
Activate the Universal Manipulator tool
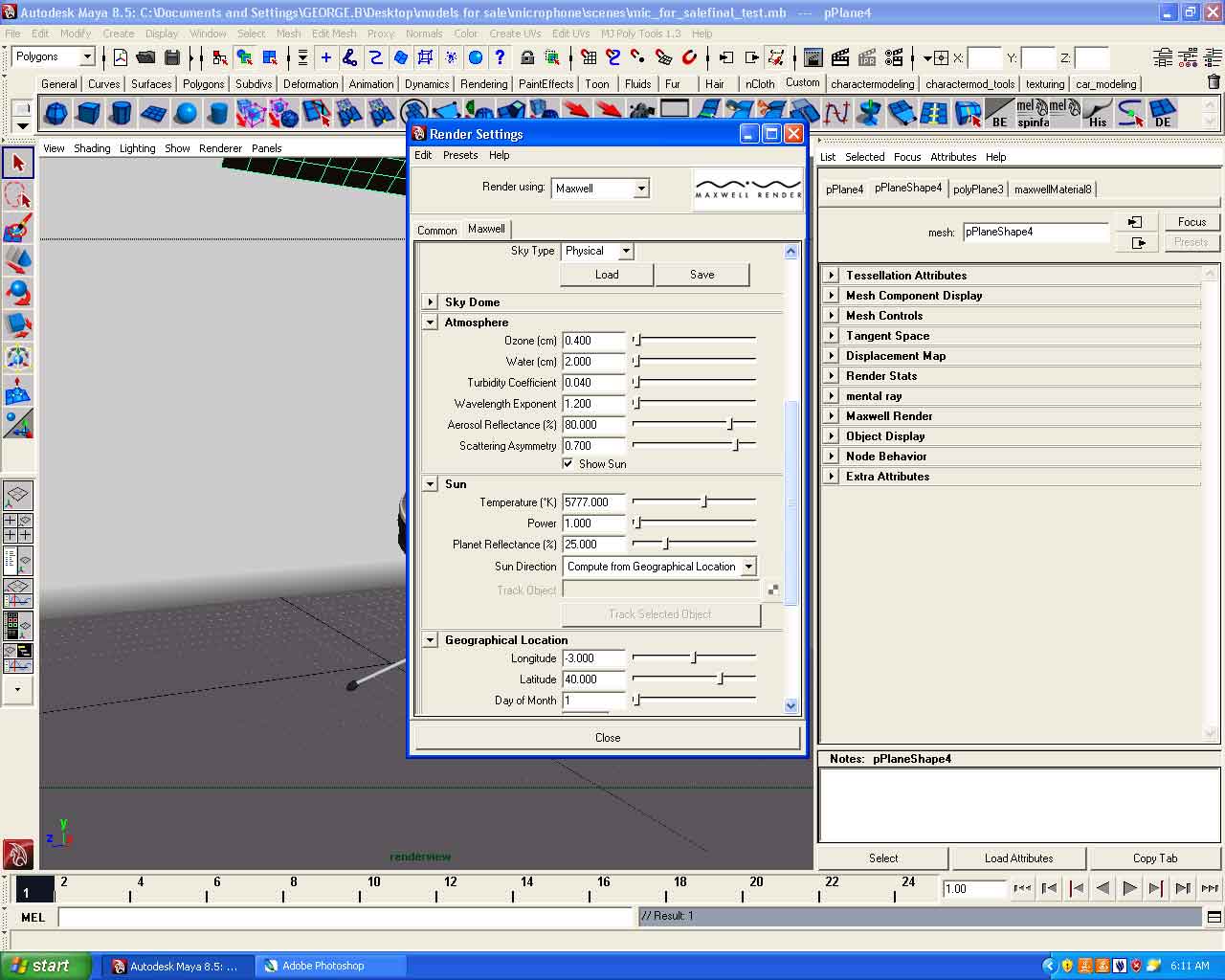click(x=18, y=358)
